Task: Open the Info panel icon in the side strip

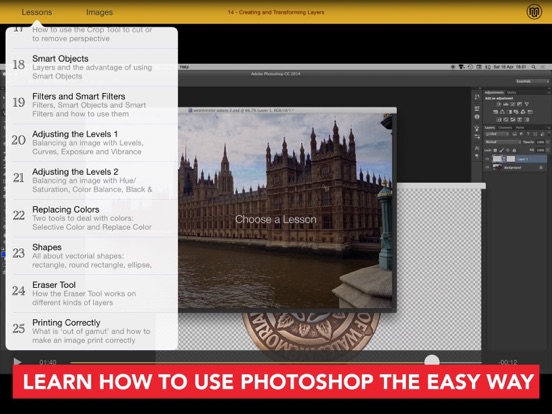Action: pyautogui.click(x=477, y=117)
